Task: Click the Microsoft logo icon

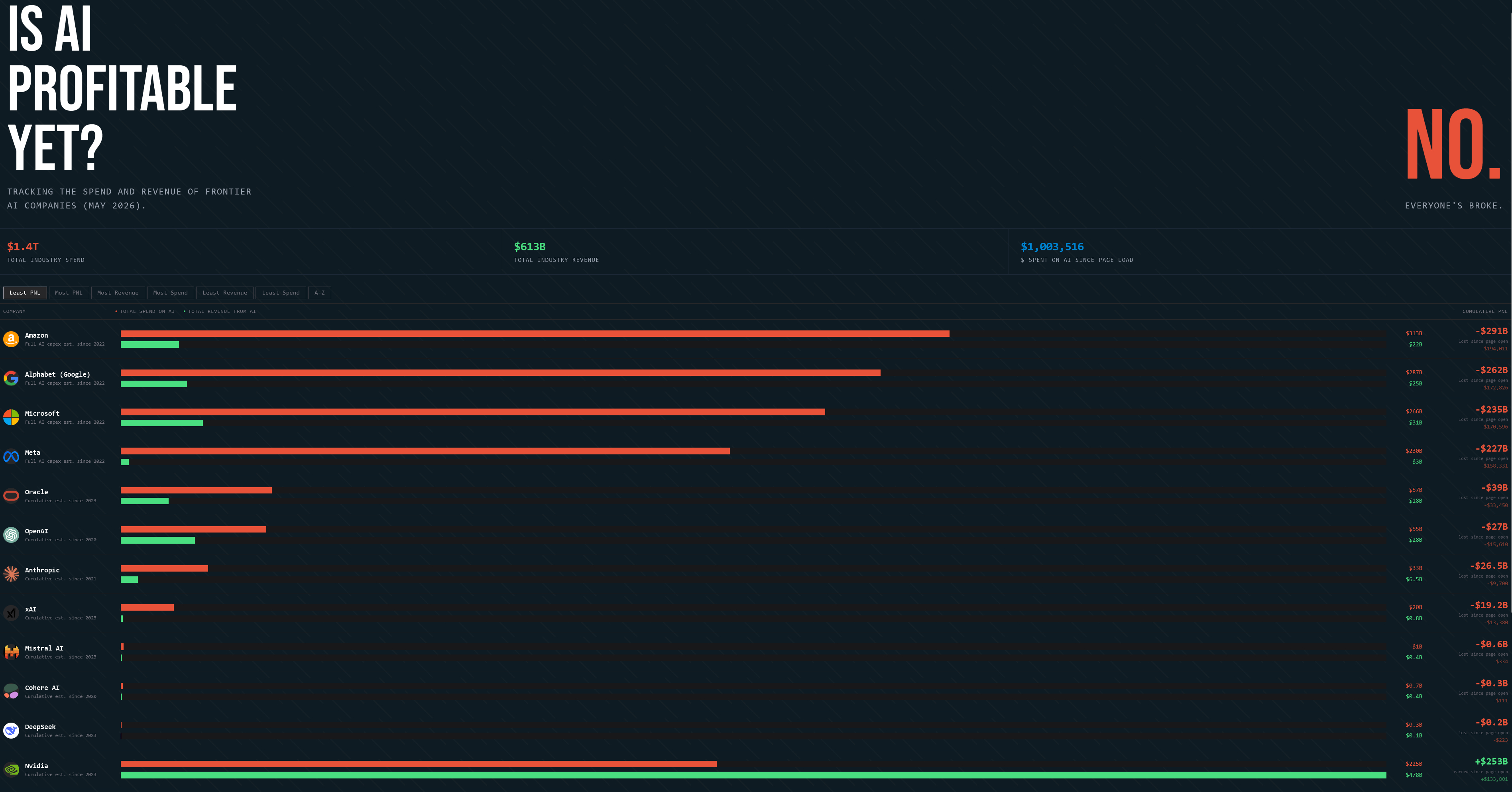Action: pyautogui.click(x=11, y=417)
